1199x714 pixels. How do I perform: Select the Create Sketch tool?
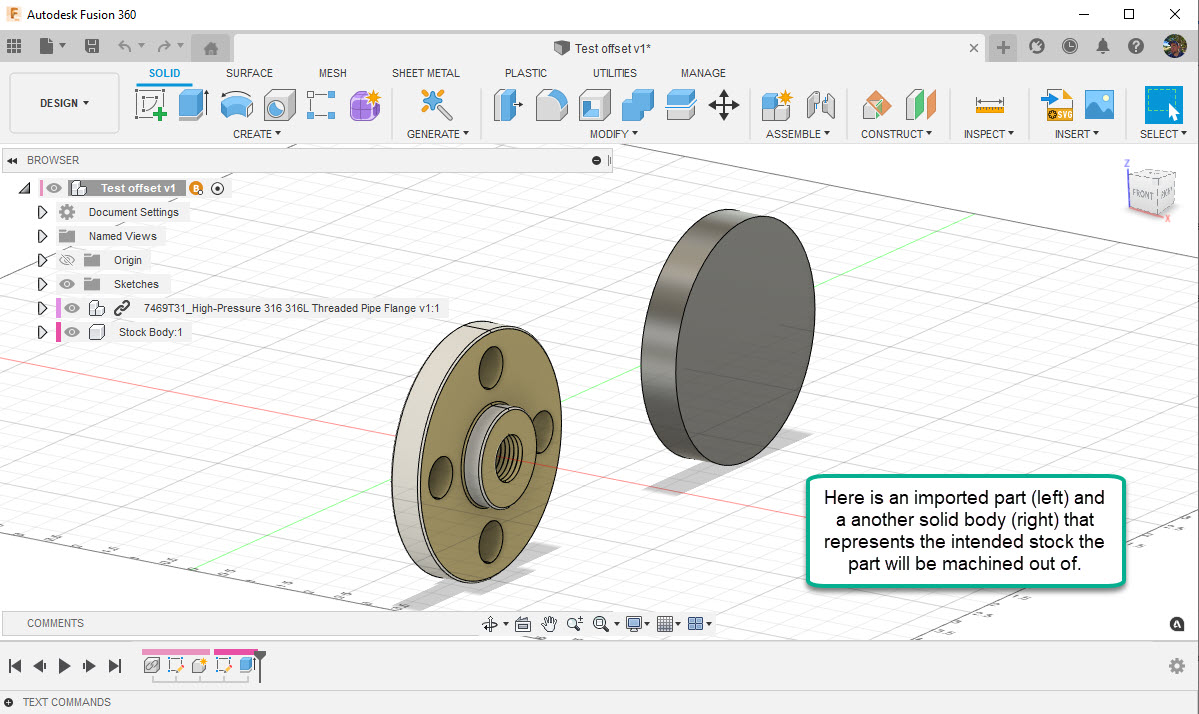coord(152,104)
